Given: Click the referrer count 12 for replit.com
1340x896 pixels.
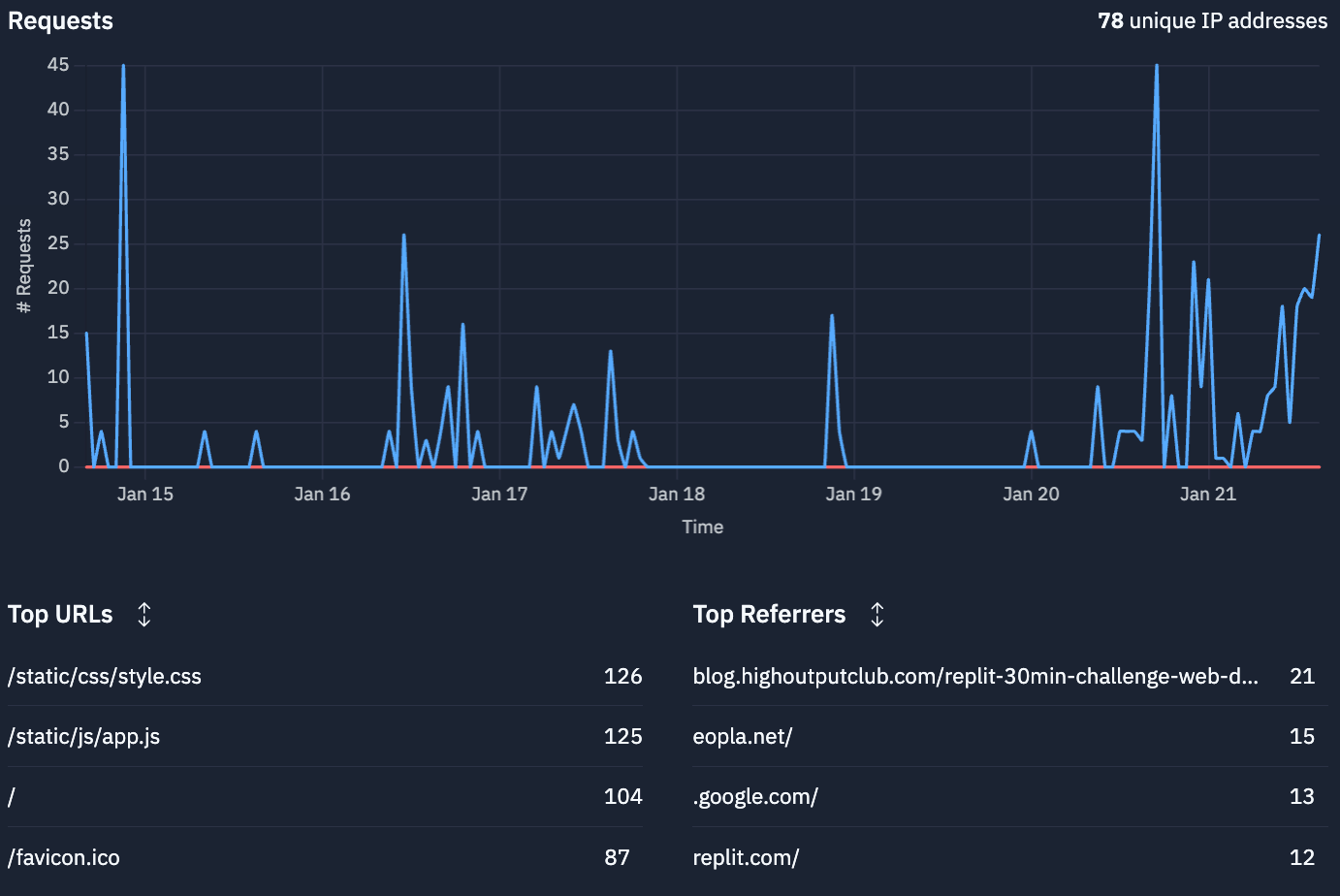Looking at the screenshot, I should (x=1302, y=857).
